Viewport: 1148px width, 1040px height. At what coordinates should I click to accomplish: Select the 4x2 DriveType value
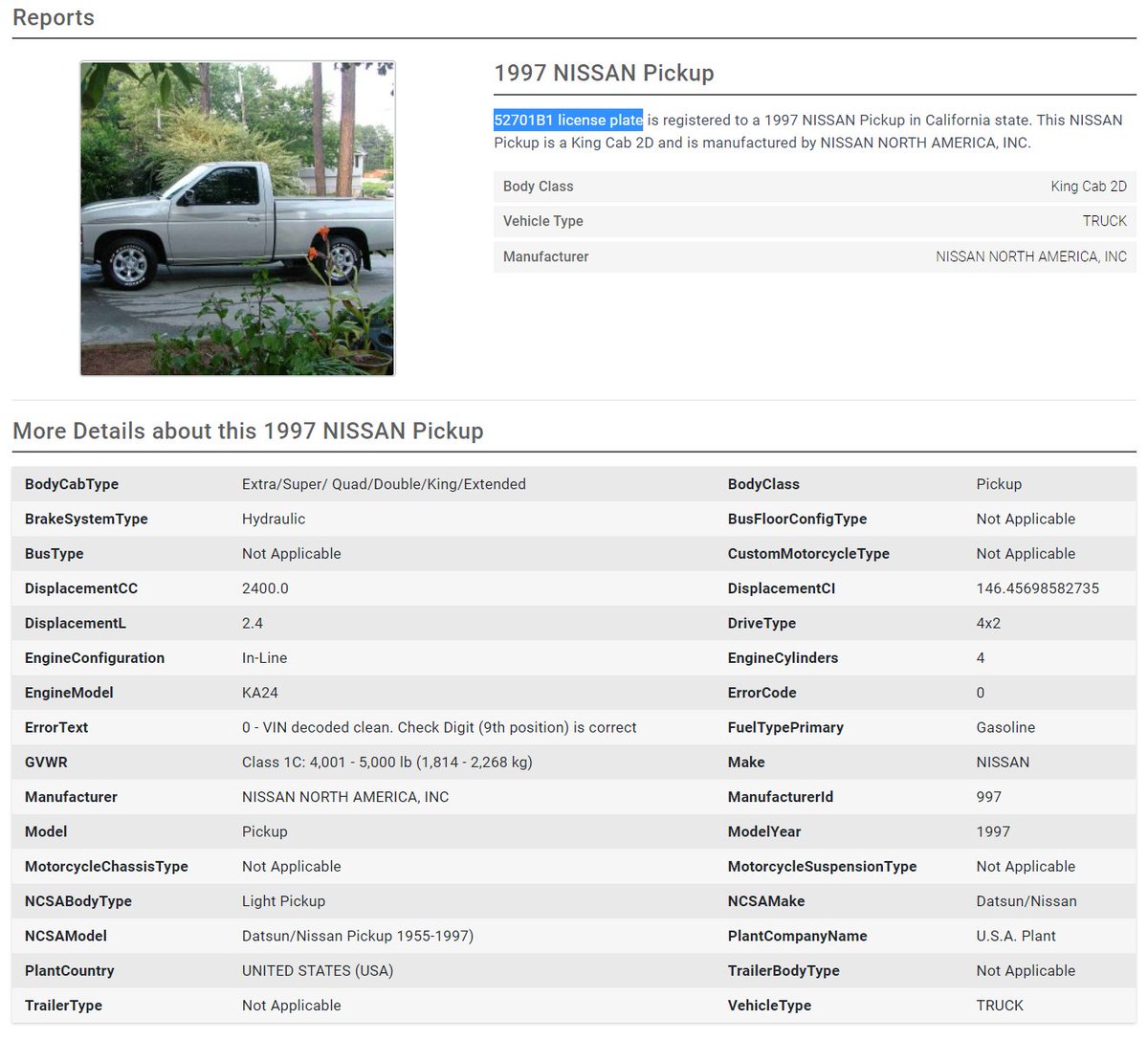[x=988, y=623]
